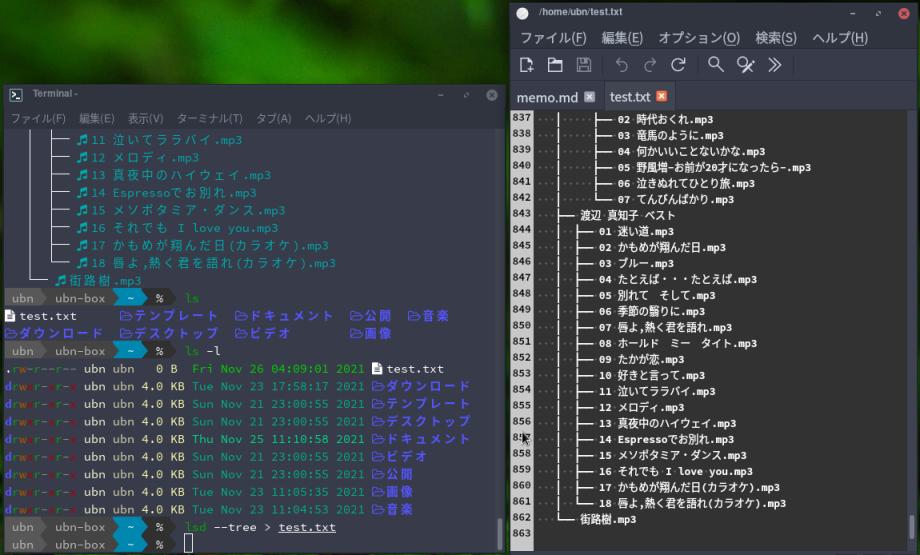Click '07 てんびんばかり.mp3' in editor

[x=675, y=199]
